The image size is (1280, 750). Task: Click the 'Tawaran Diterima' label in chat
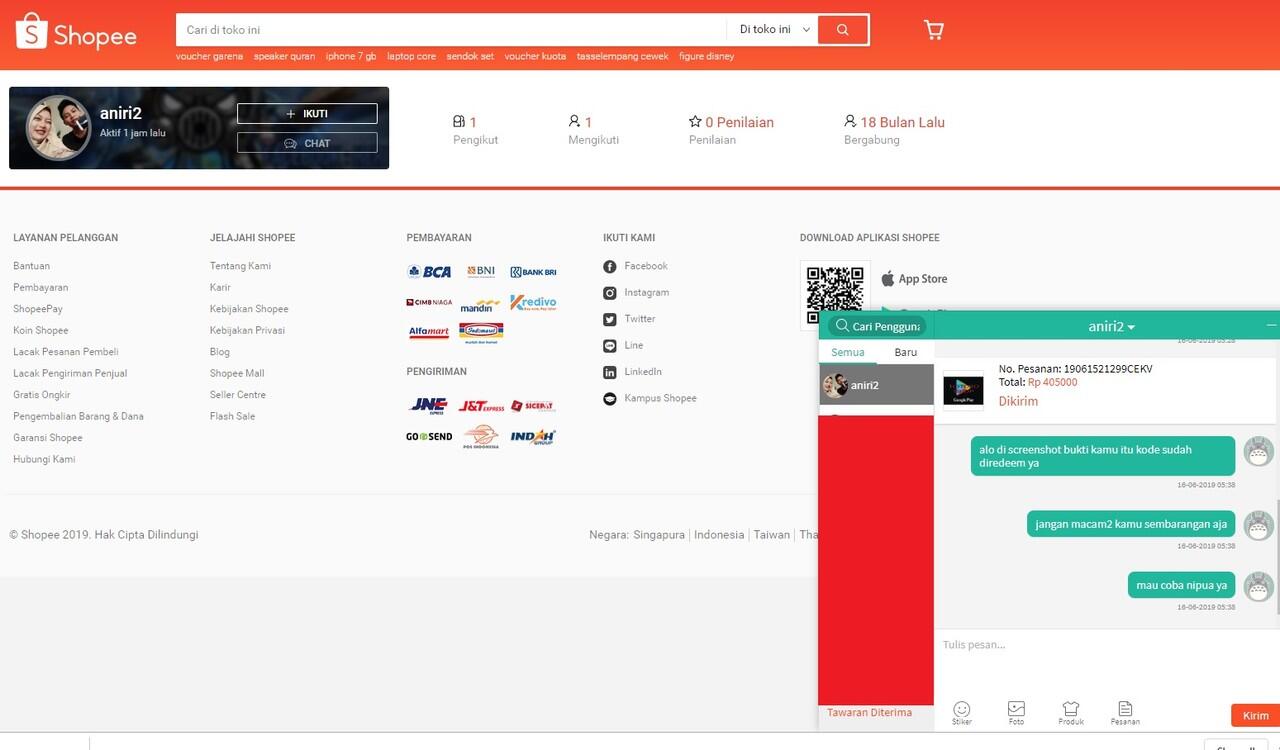tap(869, 713)
